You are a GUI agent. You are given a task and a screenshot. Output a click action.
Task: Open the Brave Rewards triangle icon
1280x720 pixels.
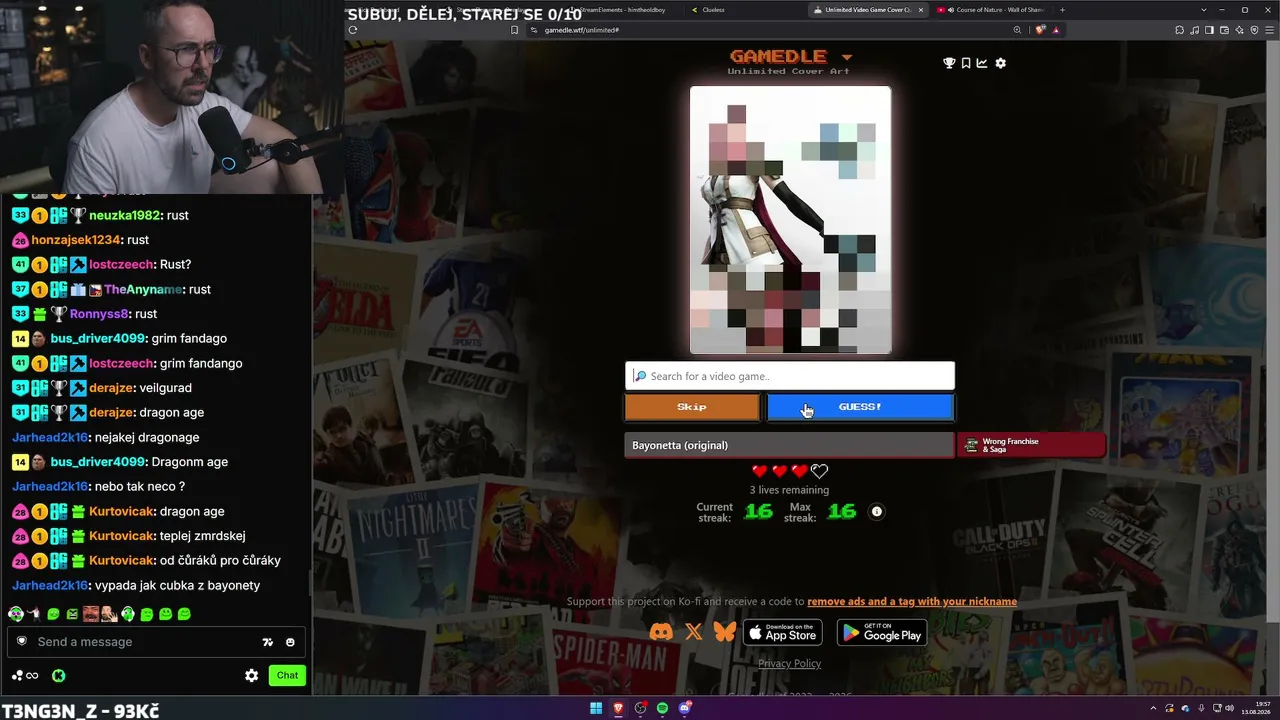tap(1055, 30)
